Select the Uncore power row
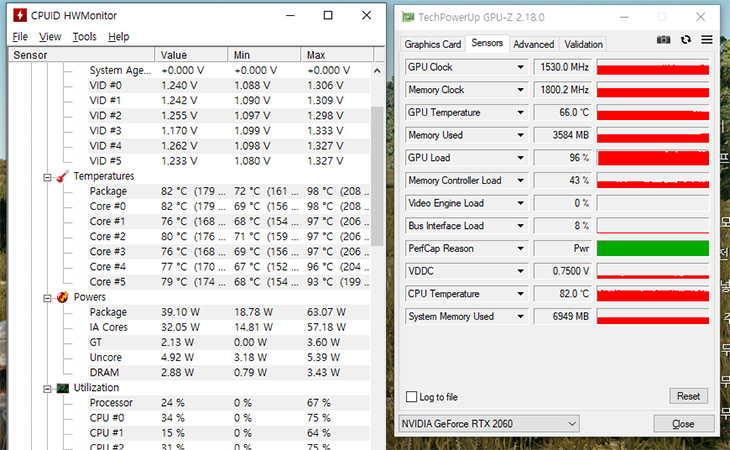The width and height of the screenshot is (730, 450). point(229,357)
